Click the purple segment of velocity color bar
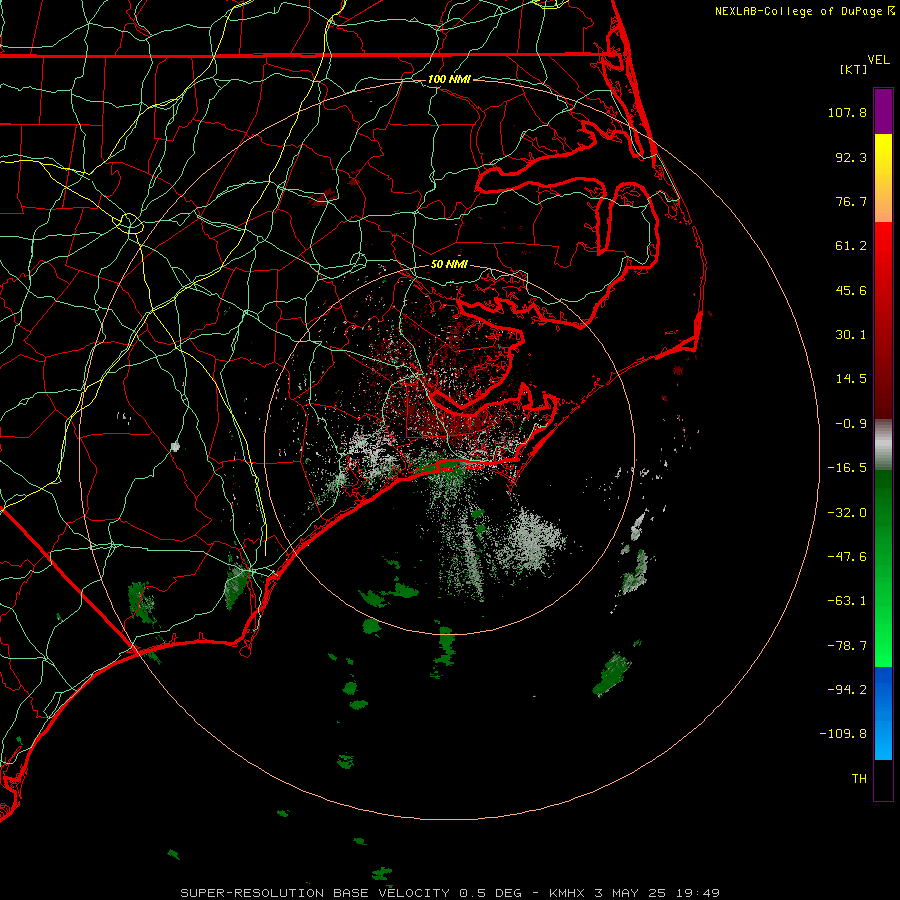 click(883, 111)
